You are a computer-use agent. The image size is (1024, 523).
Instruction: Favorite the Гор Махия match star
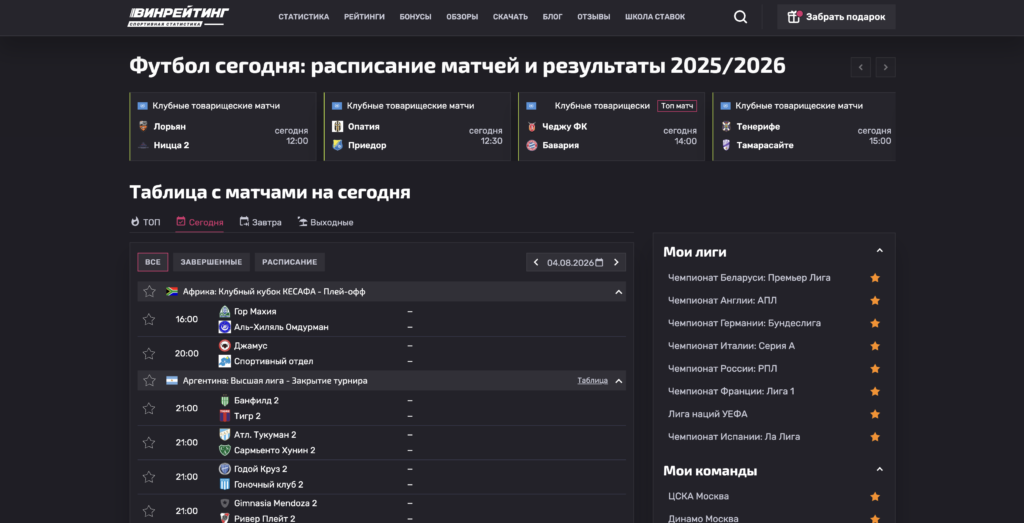(x=149, y=319)
